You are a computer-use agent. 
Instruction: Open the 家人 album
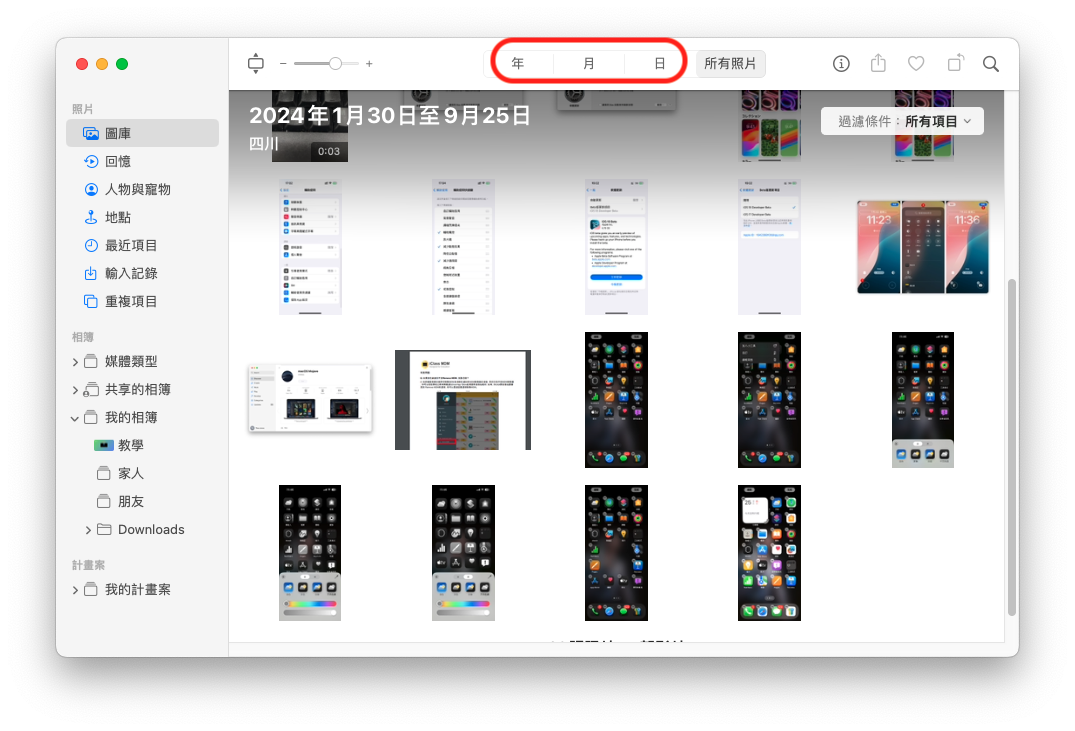131,474
